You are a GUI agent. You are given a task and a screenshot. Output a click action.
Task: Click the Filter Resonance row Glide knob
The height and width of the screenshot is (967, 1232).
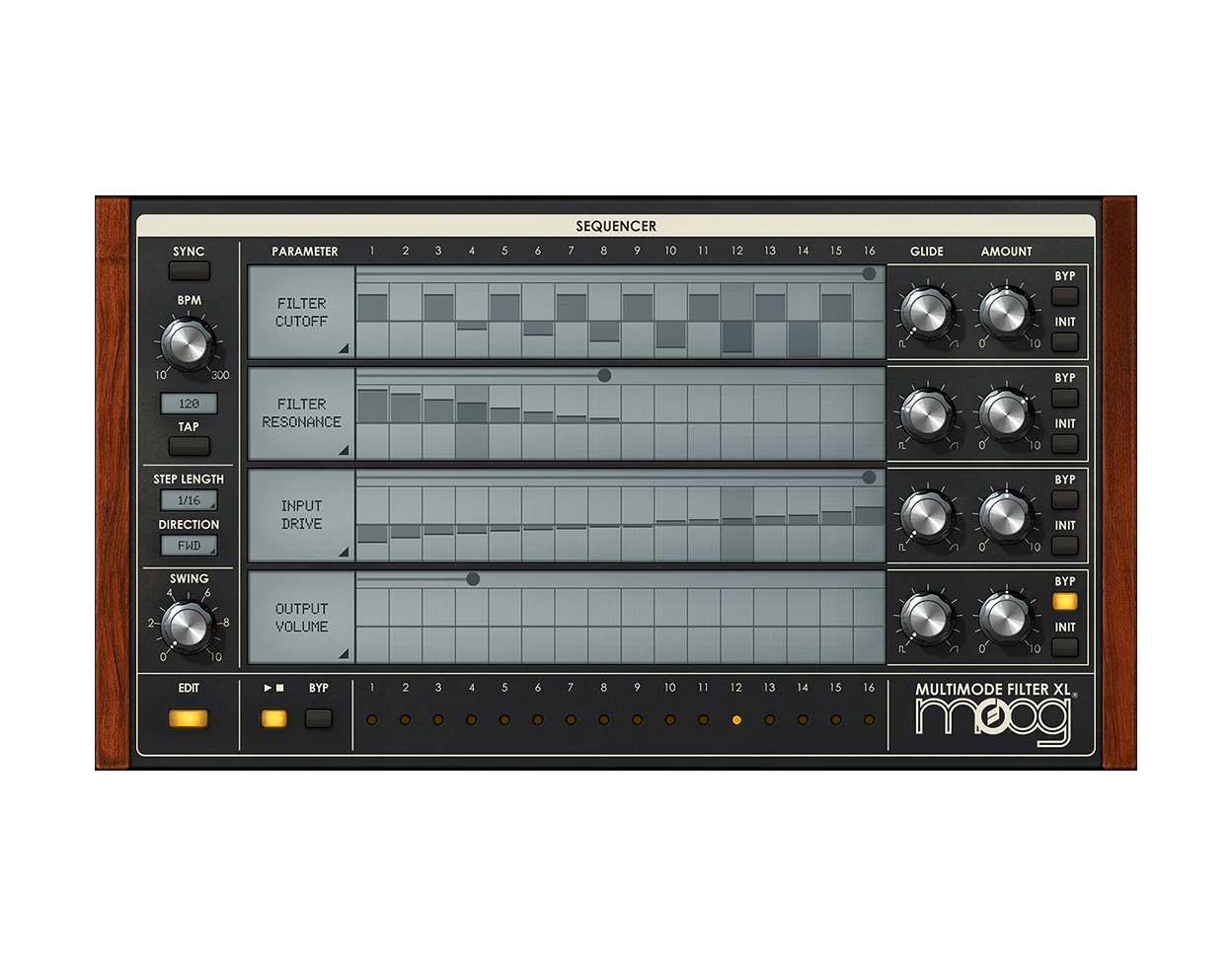pos(927,414)
